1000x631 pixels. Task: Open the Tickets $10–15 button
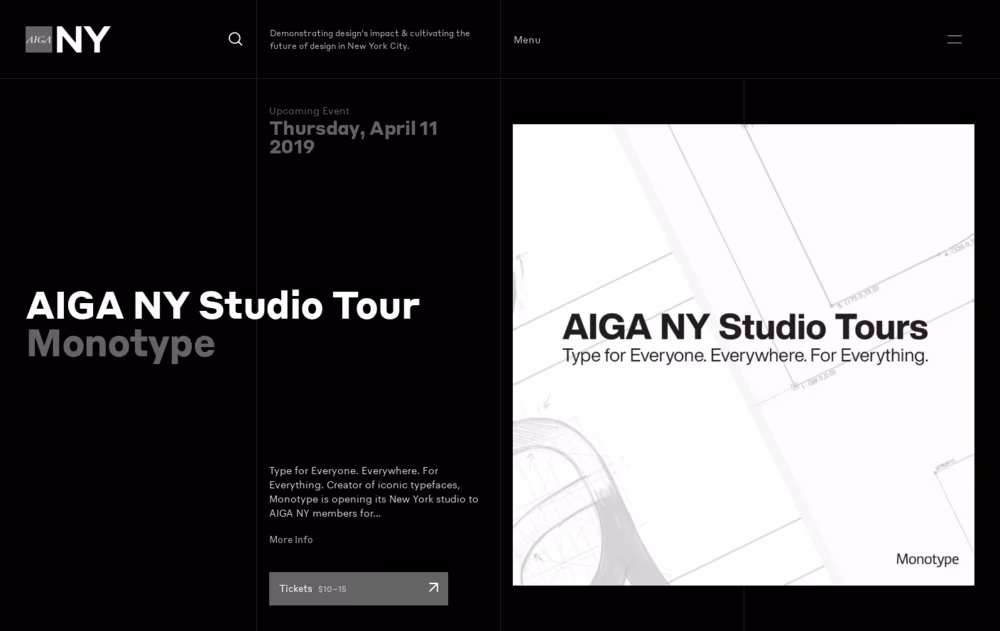358,588
